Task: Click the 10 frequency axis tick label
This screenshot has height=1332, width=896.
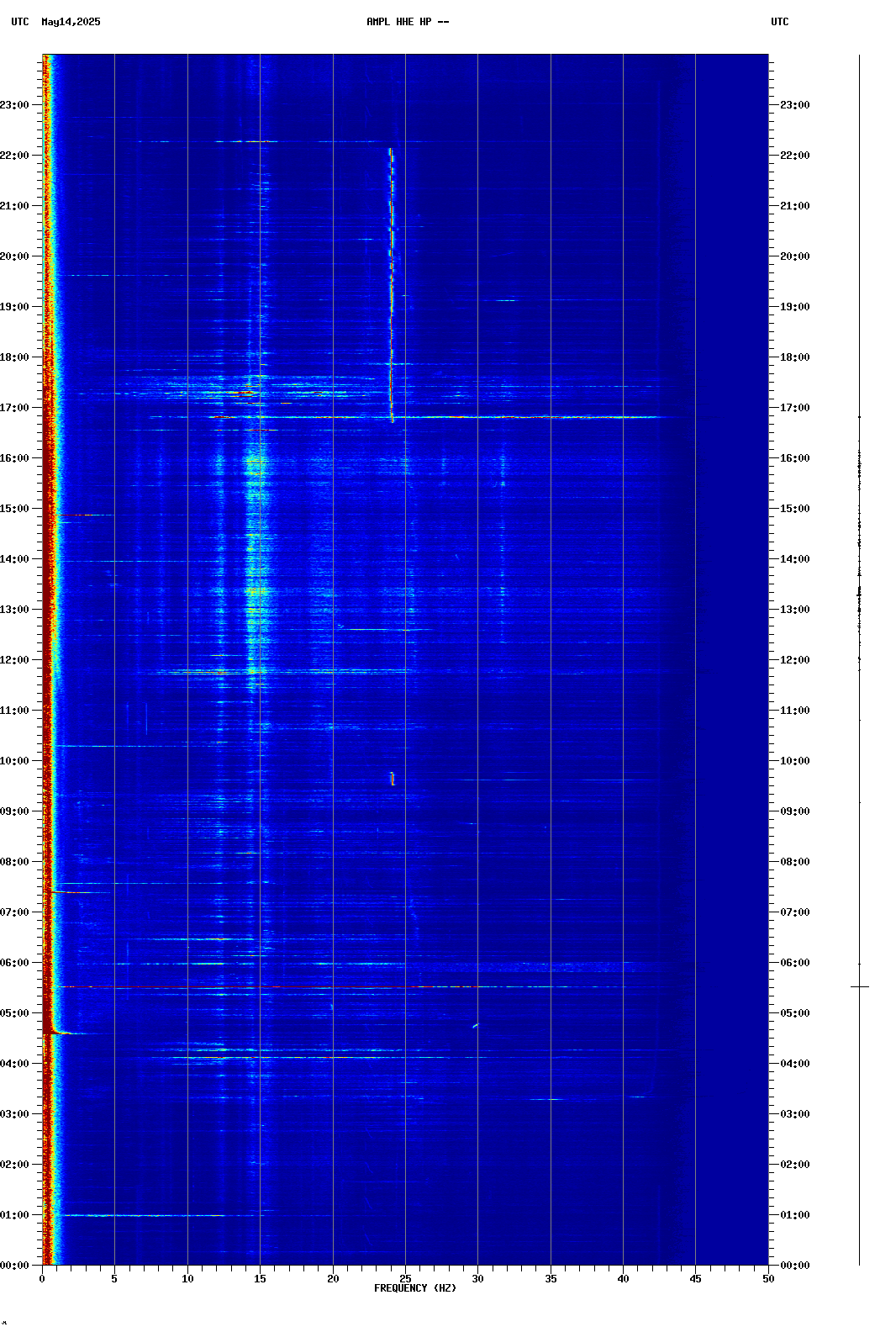Action: click(187, 1278)
